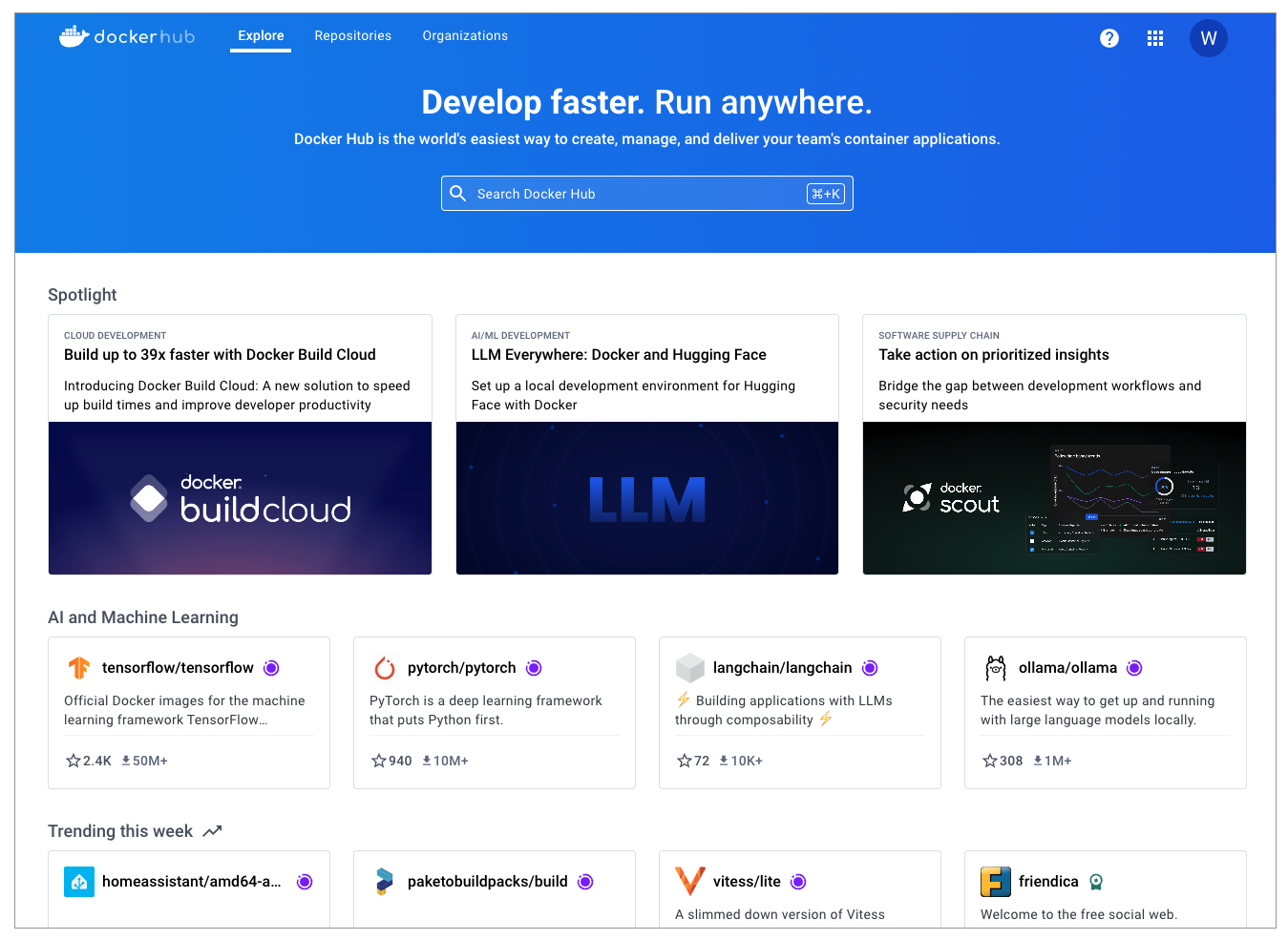Screen dimensions: 1288x940
Task: Open the Organizations tab
Action: pos(465,36)
